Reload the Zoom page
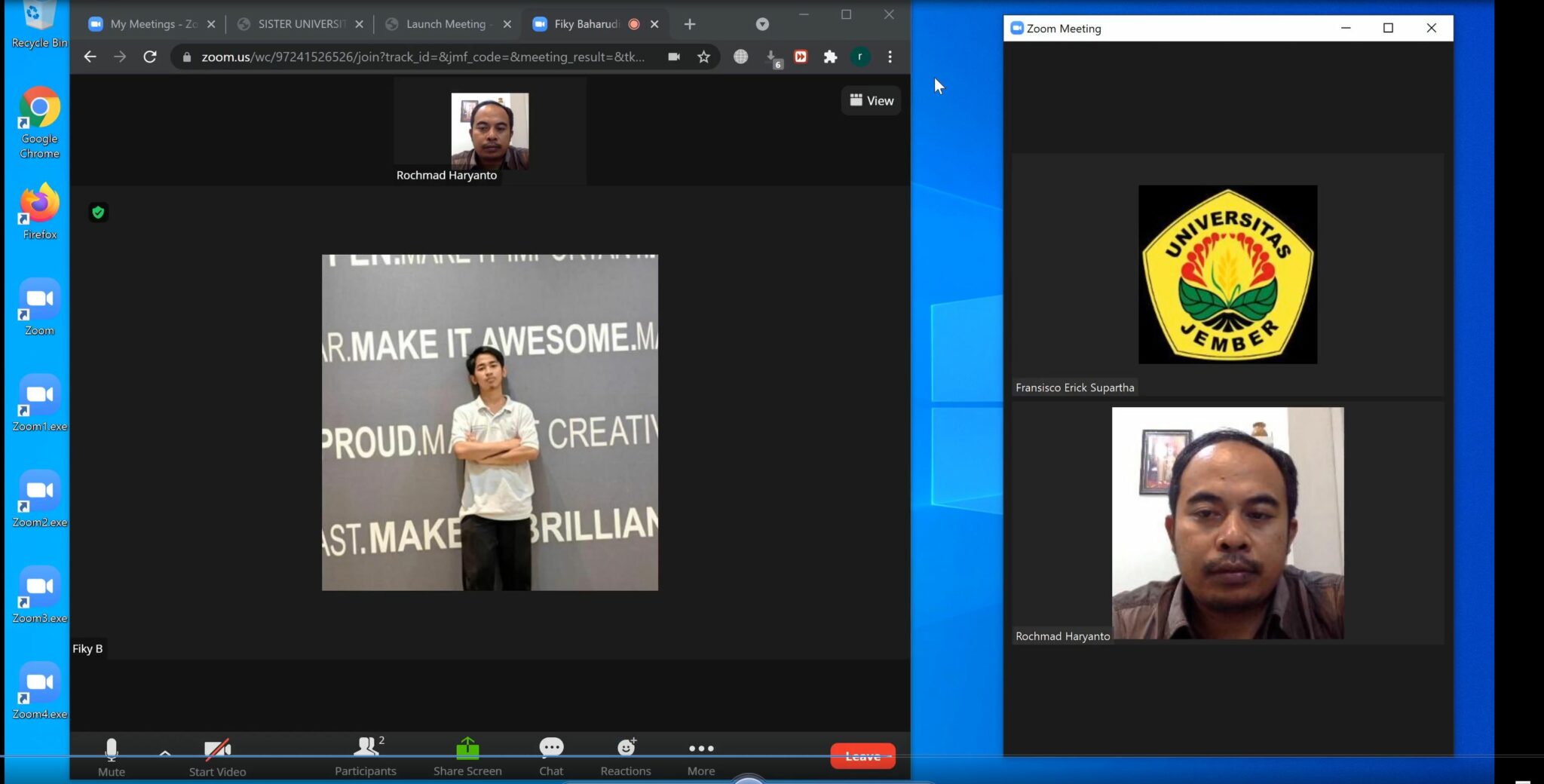 [x=150, y=57]
